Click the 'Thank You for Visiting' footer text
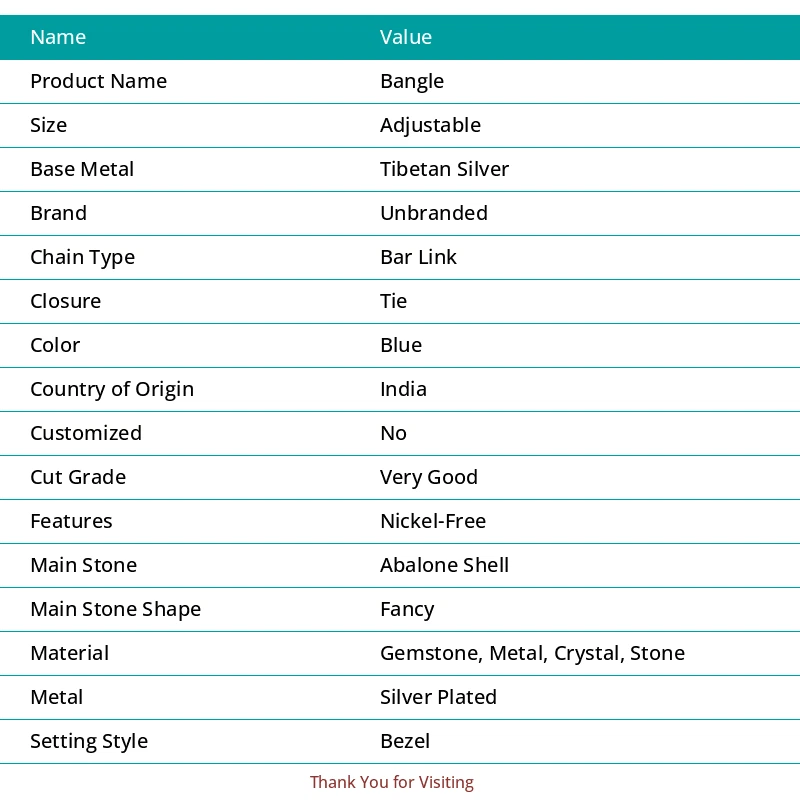Image resolution: width=800 pixels, height=800 pixels. [x=392, y=783]
